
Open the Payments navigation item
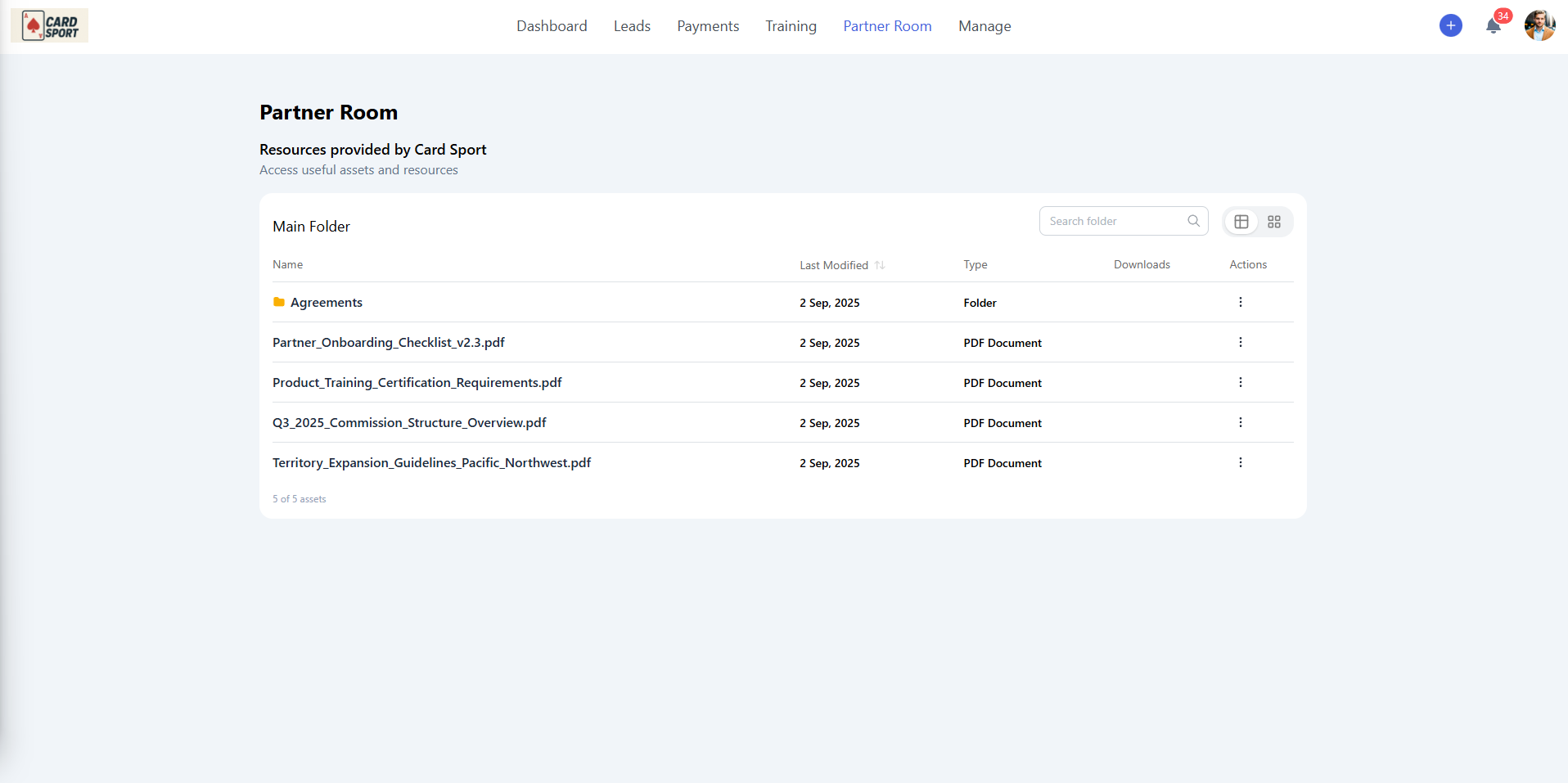click(x=708, y=26)
